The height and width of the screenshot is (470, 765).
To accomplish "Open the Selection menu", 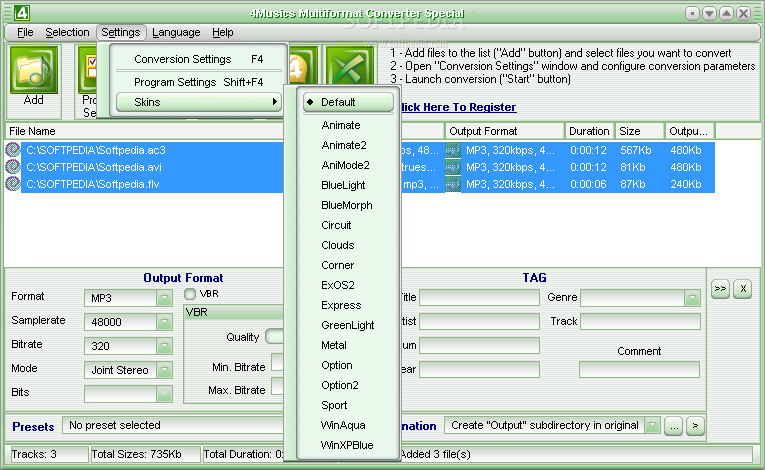I will click(67, 32).
